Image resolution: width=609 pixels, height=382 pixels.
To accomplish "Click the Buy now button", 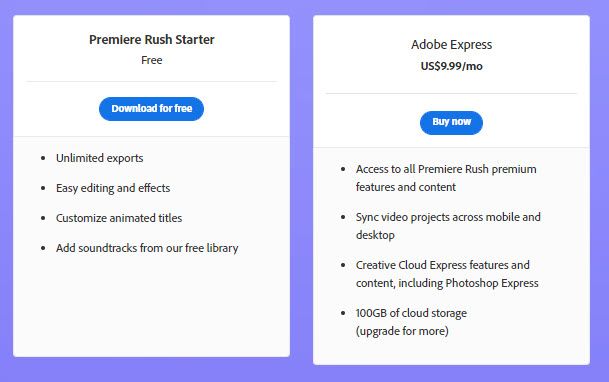I will click(x=451, y=123).
